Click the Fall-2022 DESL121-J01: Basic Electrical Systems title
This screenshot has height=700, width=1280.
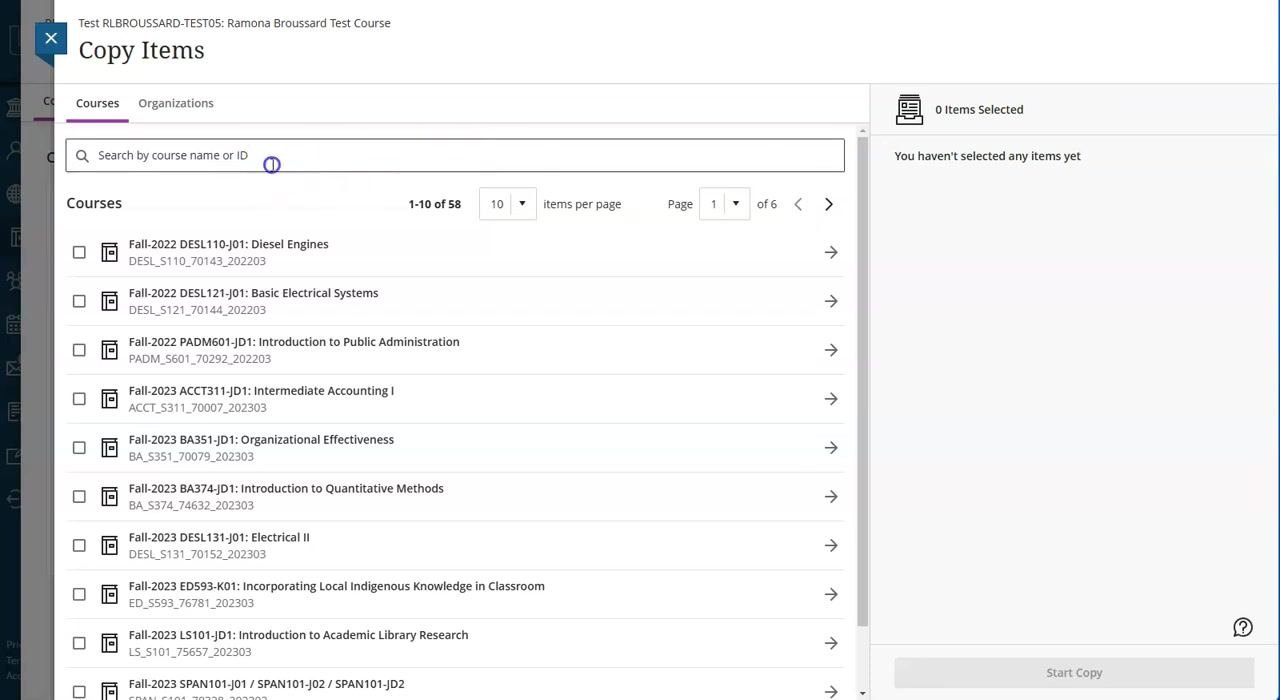(x=253, y=293)
